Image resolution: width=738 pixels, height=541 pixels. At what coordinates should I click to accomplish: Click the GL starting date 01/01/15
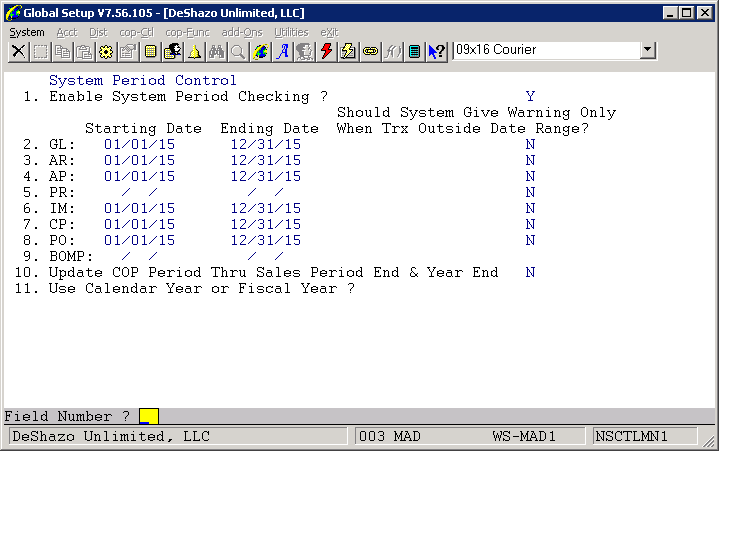tap(139, 145)
